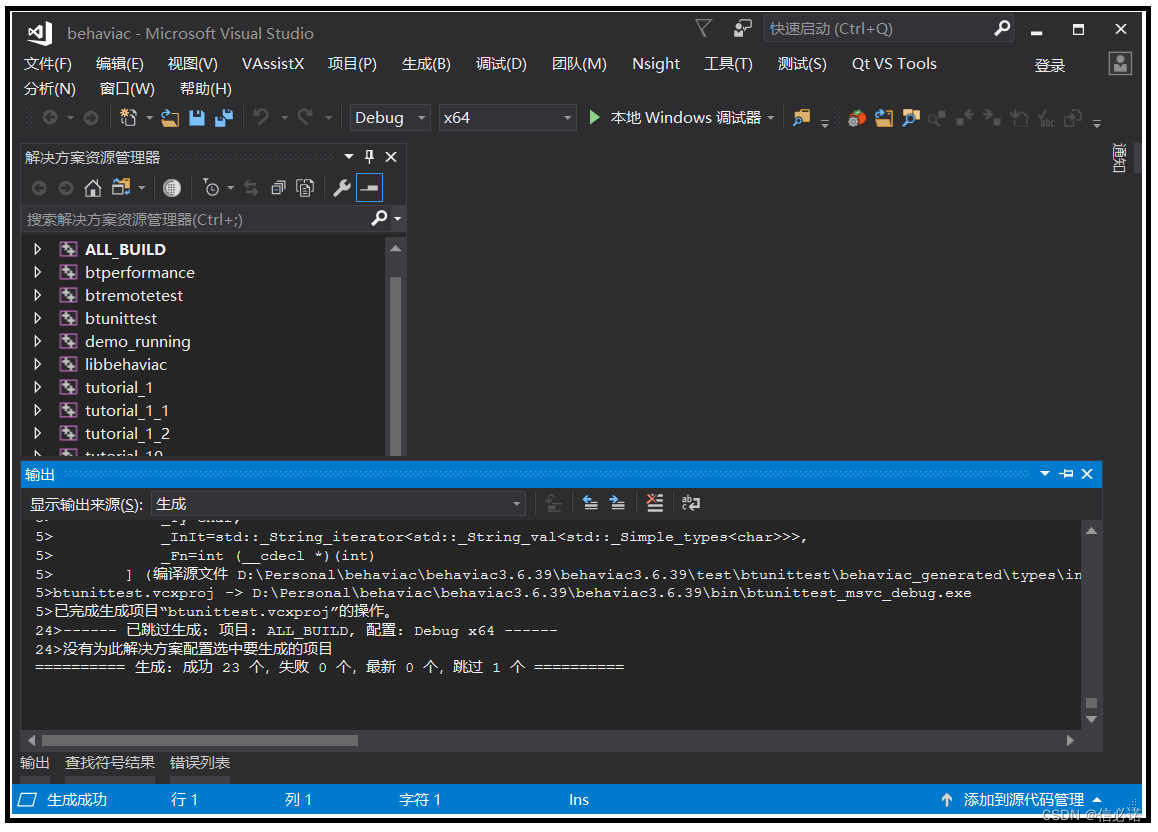1158x832 pixels.
Task: Click the Solution Explorer search field
Action: click(196, 219)
